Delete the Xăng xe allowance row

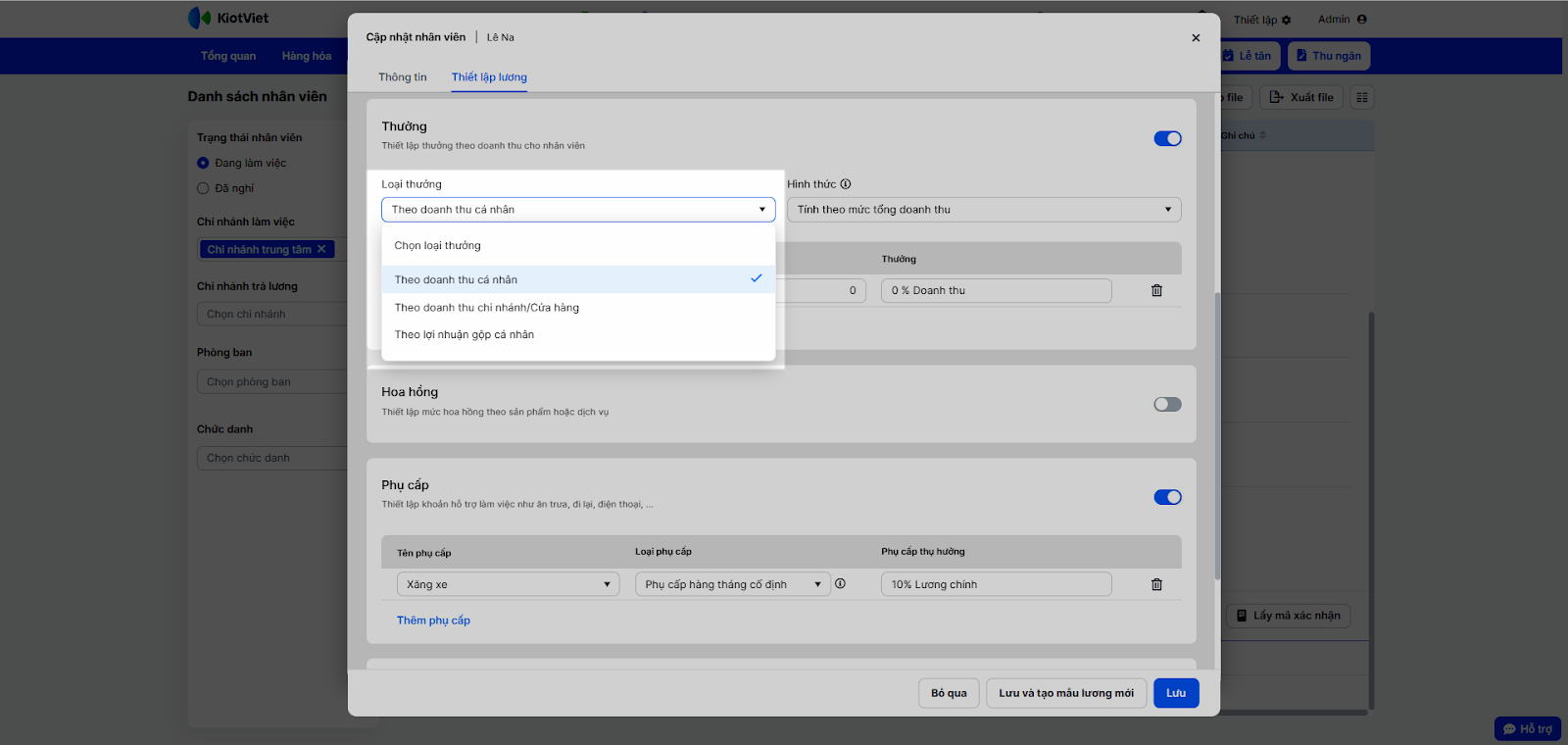(x=1156, y=585)
